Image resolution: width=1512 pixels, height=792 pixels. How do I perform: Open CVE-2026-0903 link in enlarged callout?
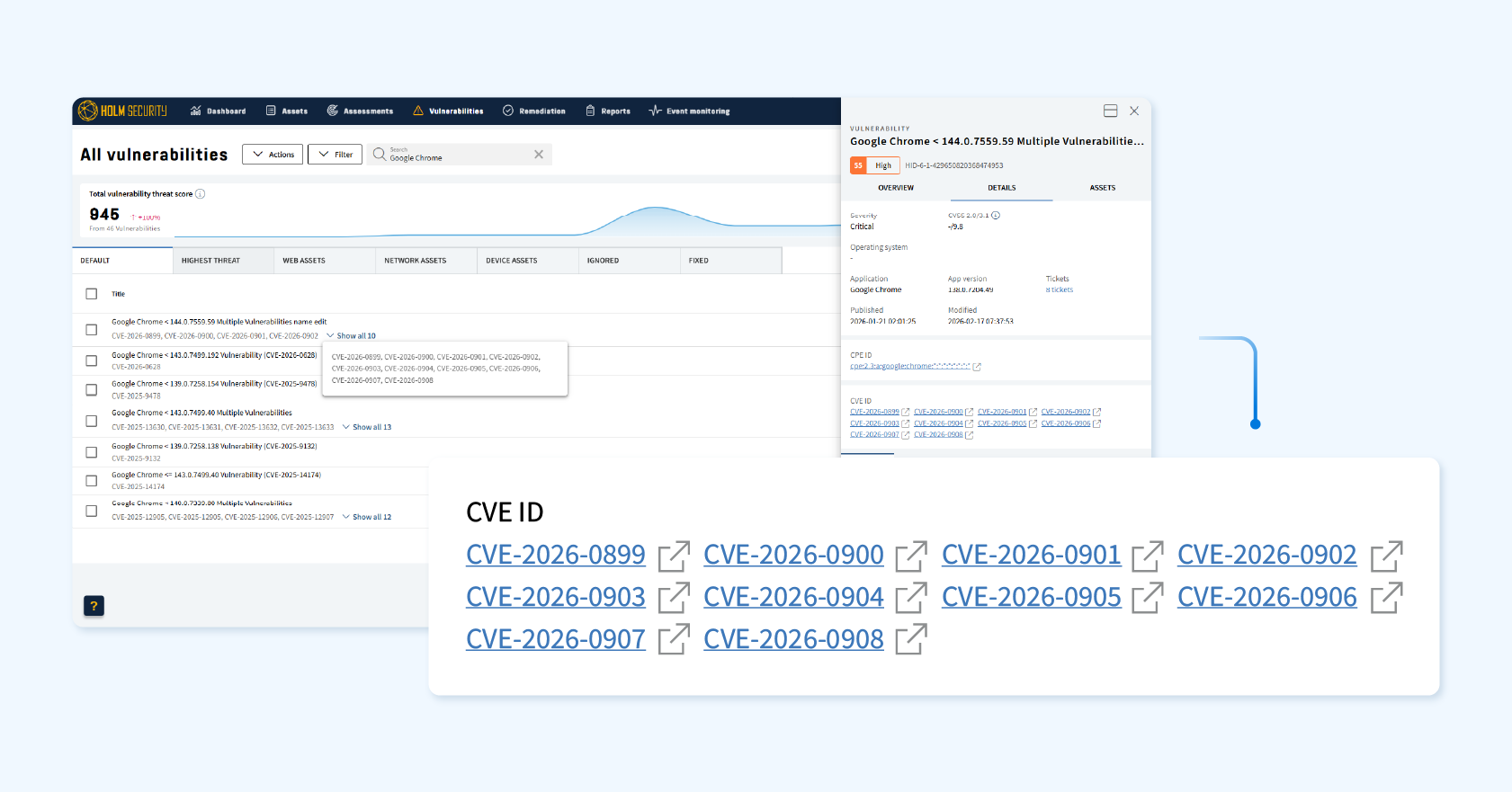(x=556, y=597)
